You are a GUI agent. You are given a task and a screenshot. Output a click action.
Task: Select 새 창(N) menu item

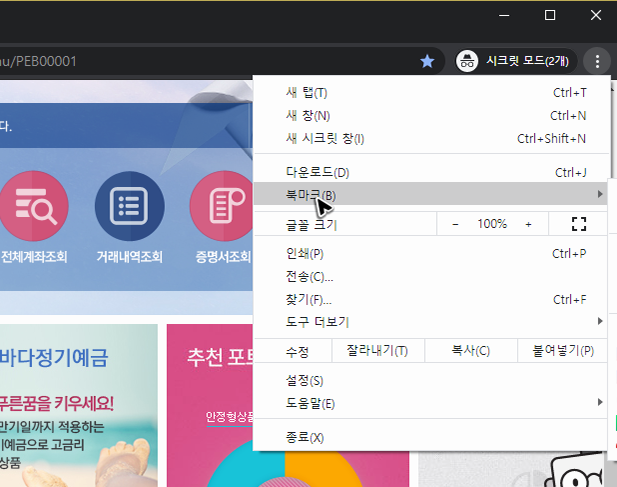431,116
